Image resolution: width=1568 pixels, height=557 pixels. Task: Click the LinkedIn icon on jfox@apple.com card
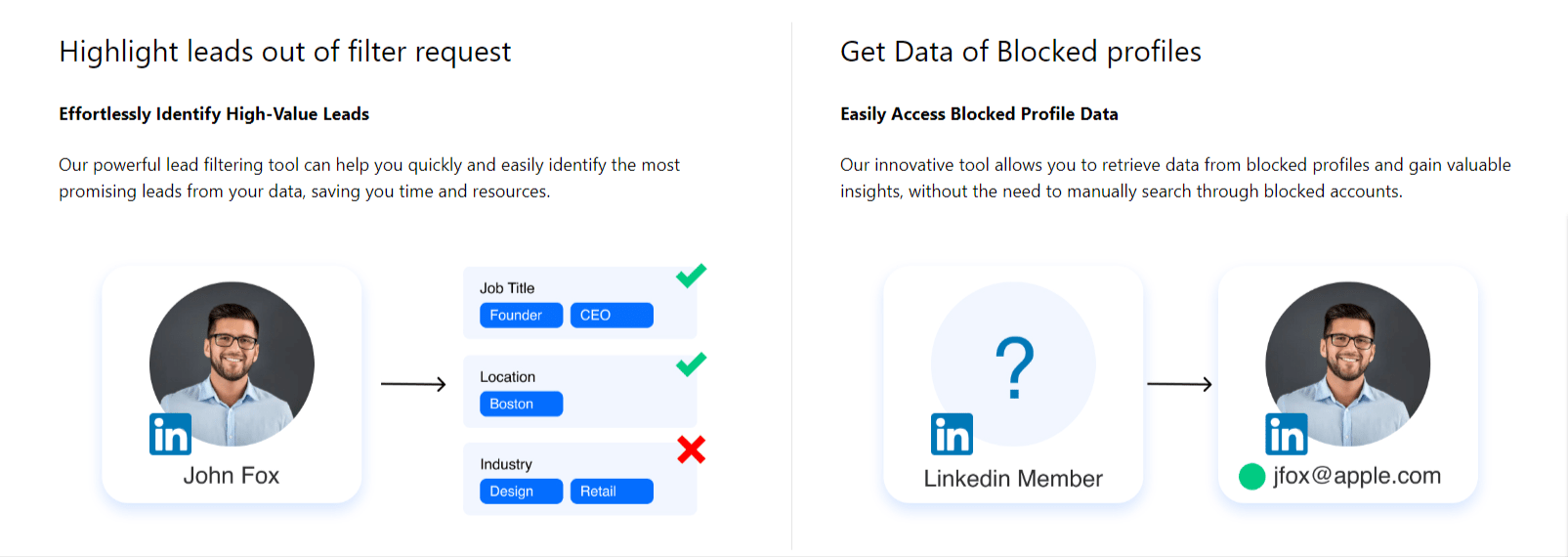[1286, 434]
